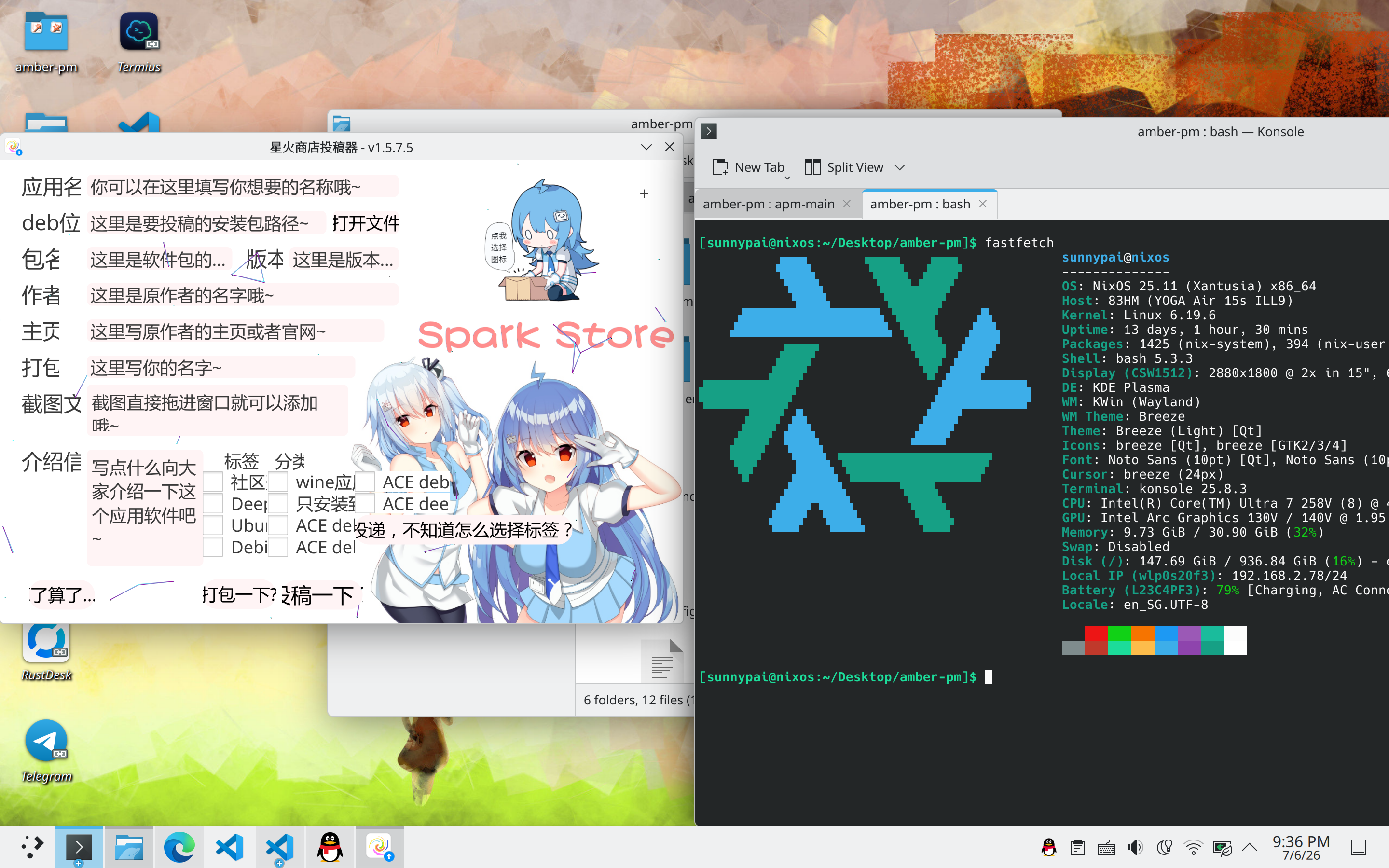Open QQ penguin icon beside VS Code
Image resolution: width=1389 pixels, height=868 pixels.
(x=330, y=847)
